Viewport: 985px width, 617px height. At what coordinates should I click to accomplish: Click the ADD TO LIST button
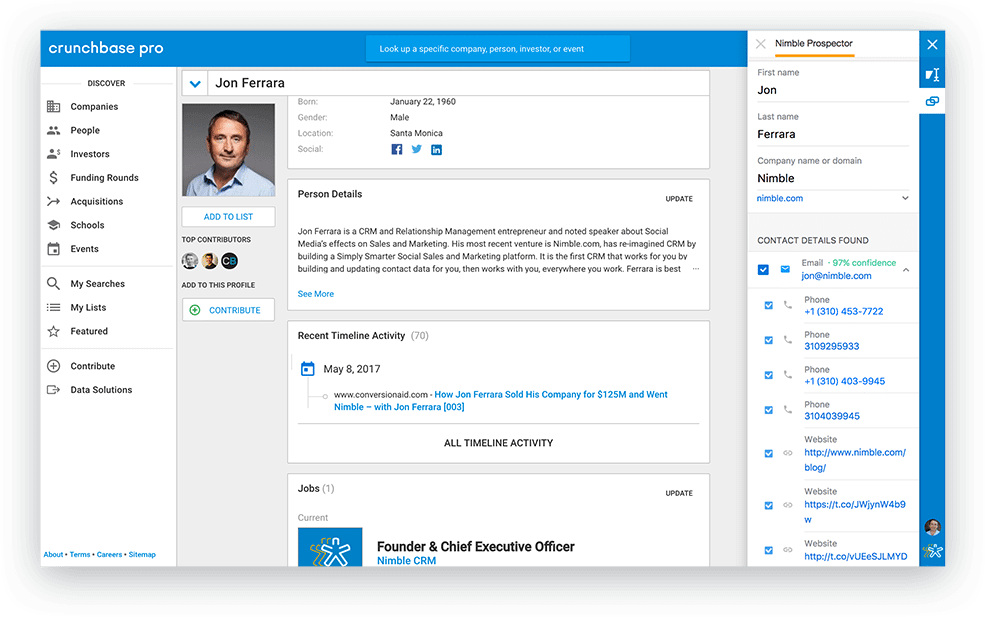tap(228, 216)
